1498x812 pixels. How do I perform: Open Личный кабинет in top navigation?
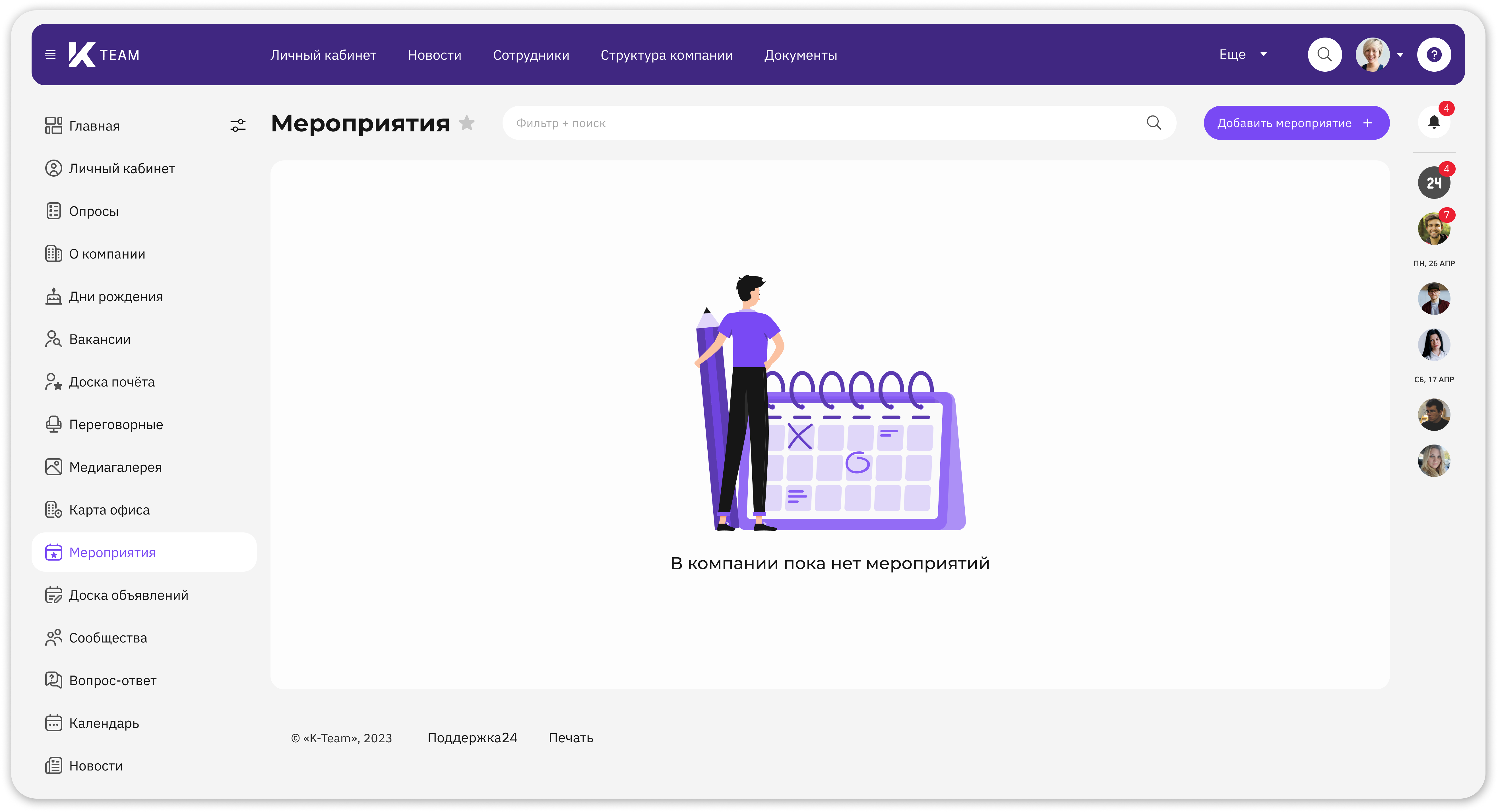point(323,55)
